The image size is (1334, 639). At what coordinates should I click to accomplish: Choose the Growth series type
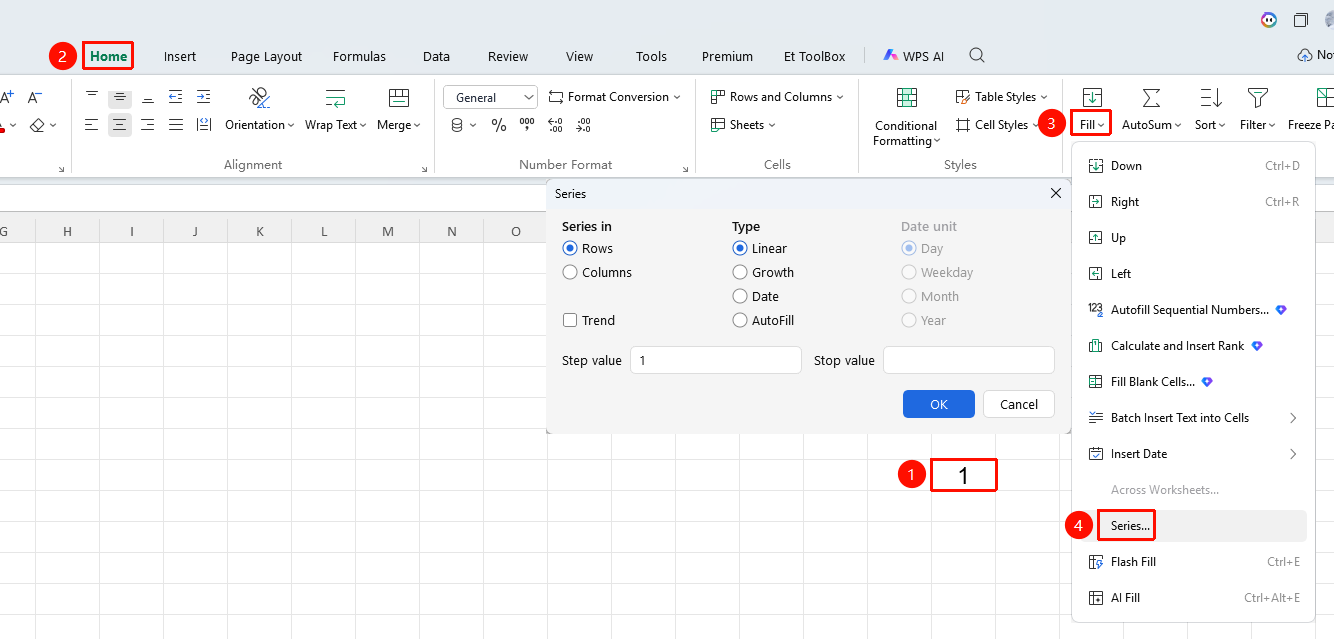[740, 272]
